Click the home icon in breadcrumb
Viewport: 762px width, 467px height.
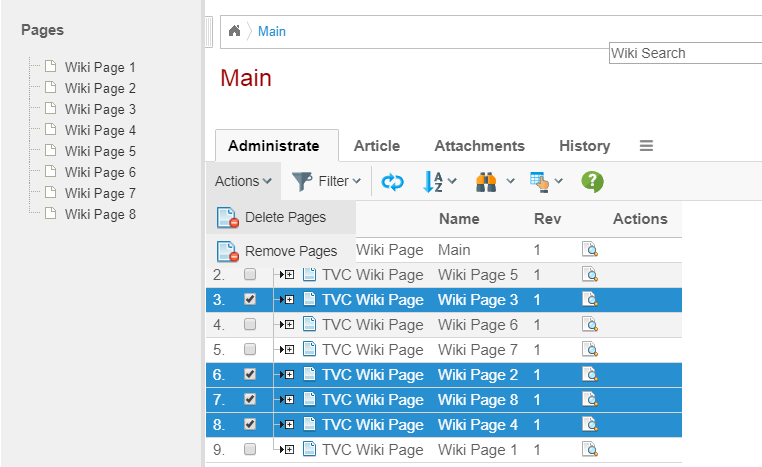[234, 31]
